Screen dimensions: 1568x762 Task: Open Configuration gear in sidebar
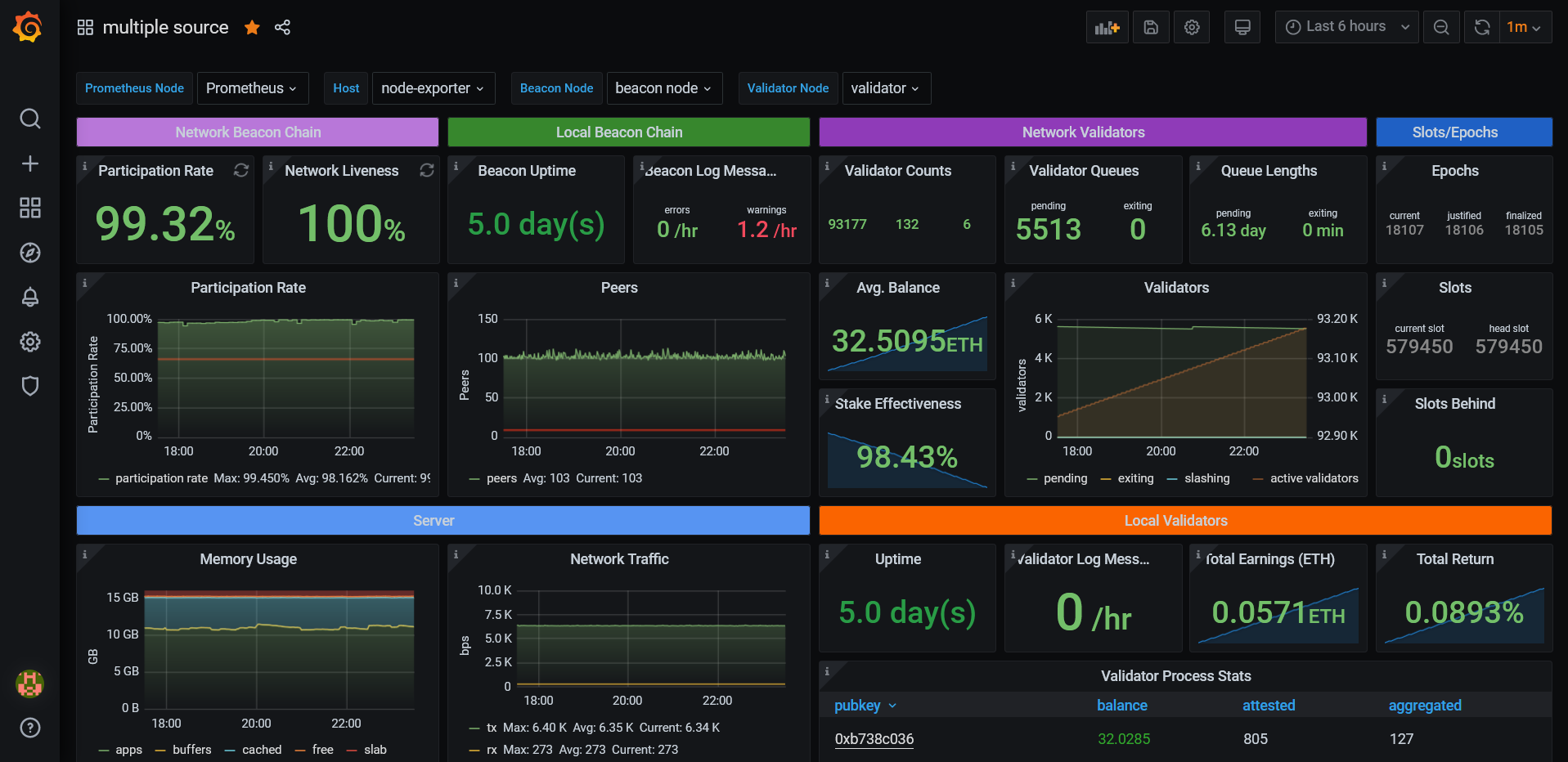30,342
